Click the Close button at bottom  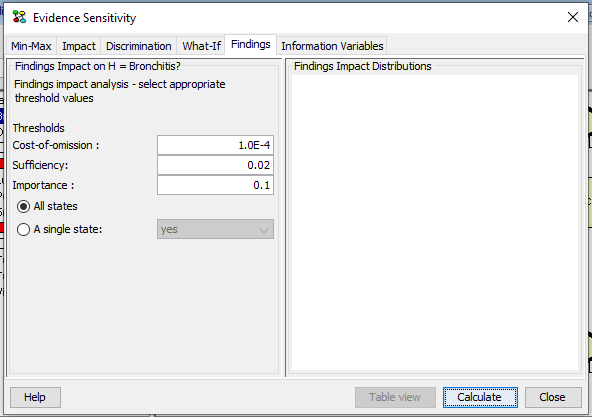click(553, 397)
